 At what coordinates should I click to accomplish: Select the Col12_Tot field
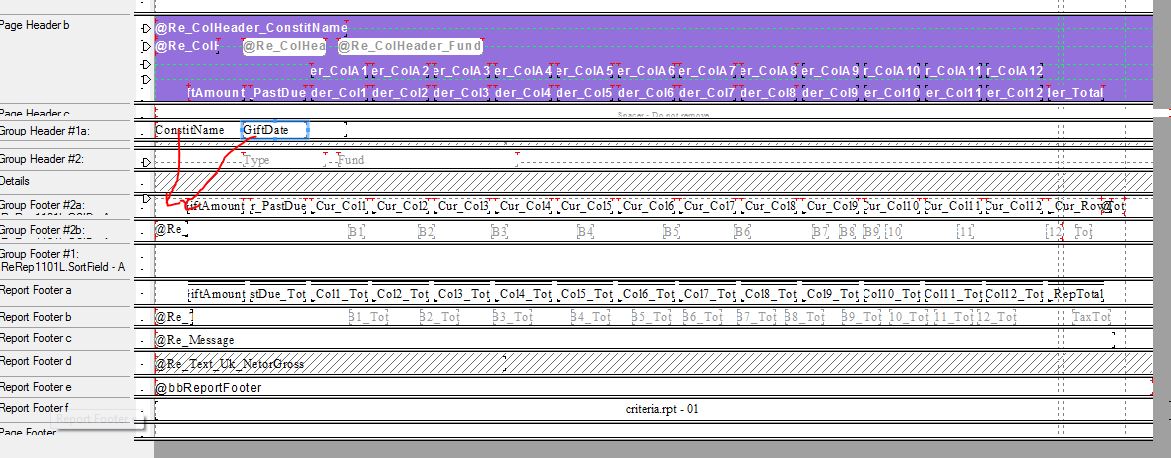1014,294
